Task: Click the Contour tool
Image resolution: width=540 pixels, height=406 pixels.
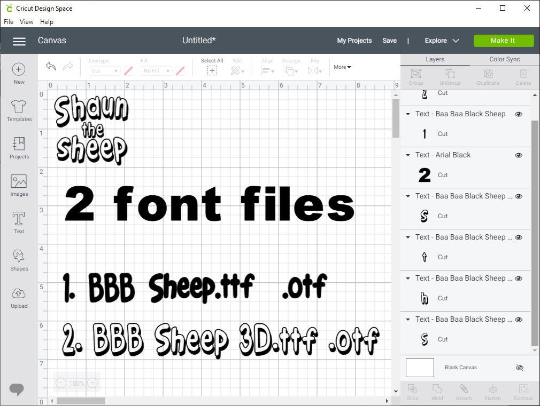Action: (x=523, y=392)
